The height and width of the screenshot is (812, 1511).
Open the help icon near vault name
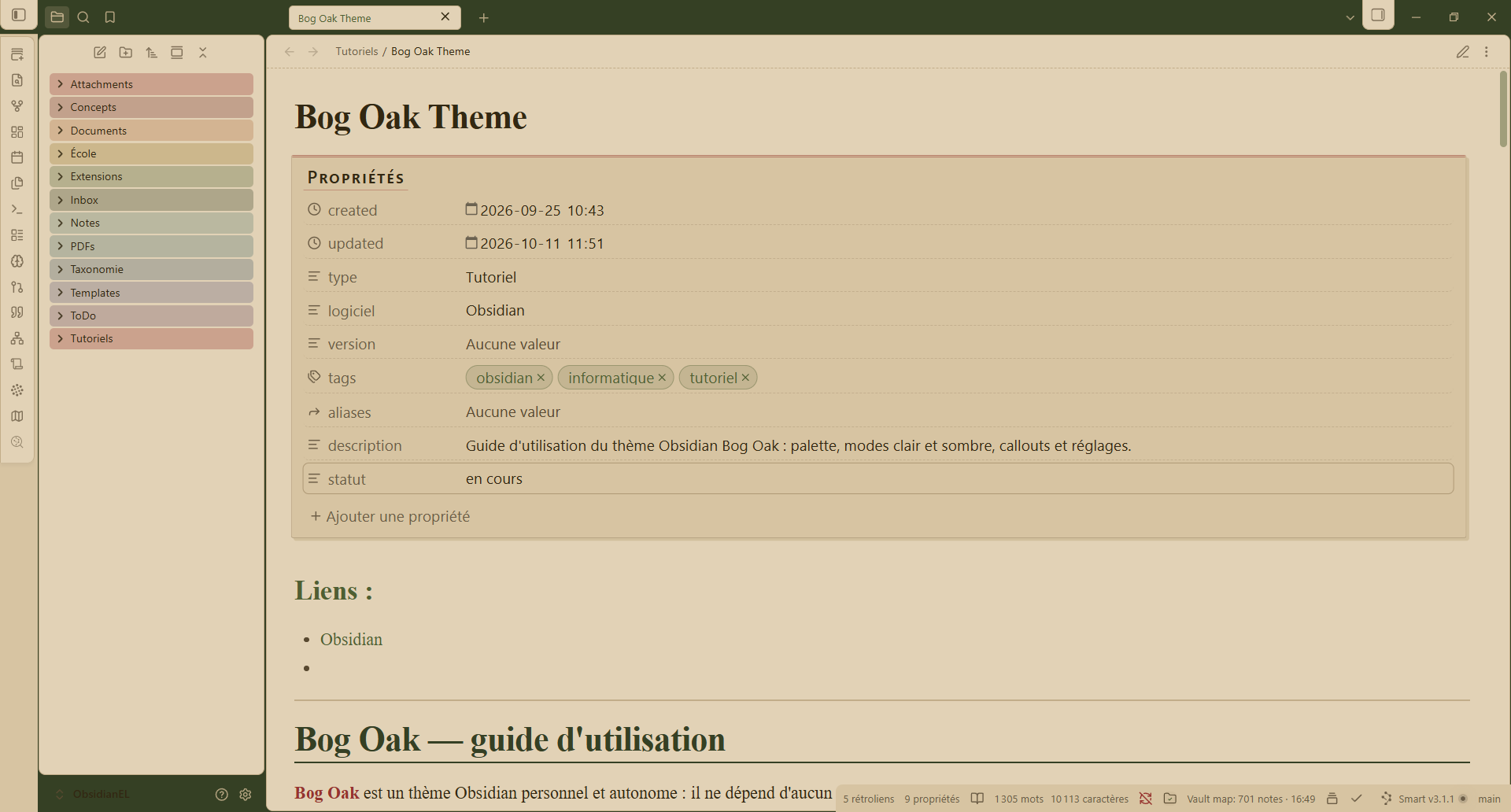pyautogui.click(x=222, y=795)
